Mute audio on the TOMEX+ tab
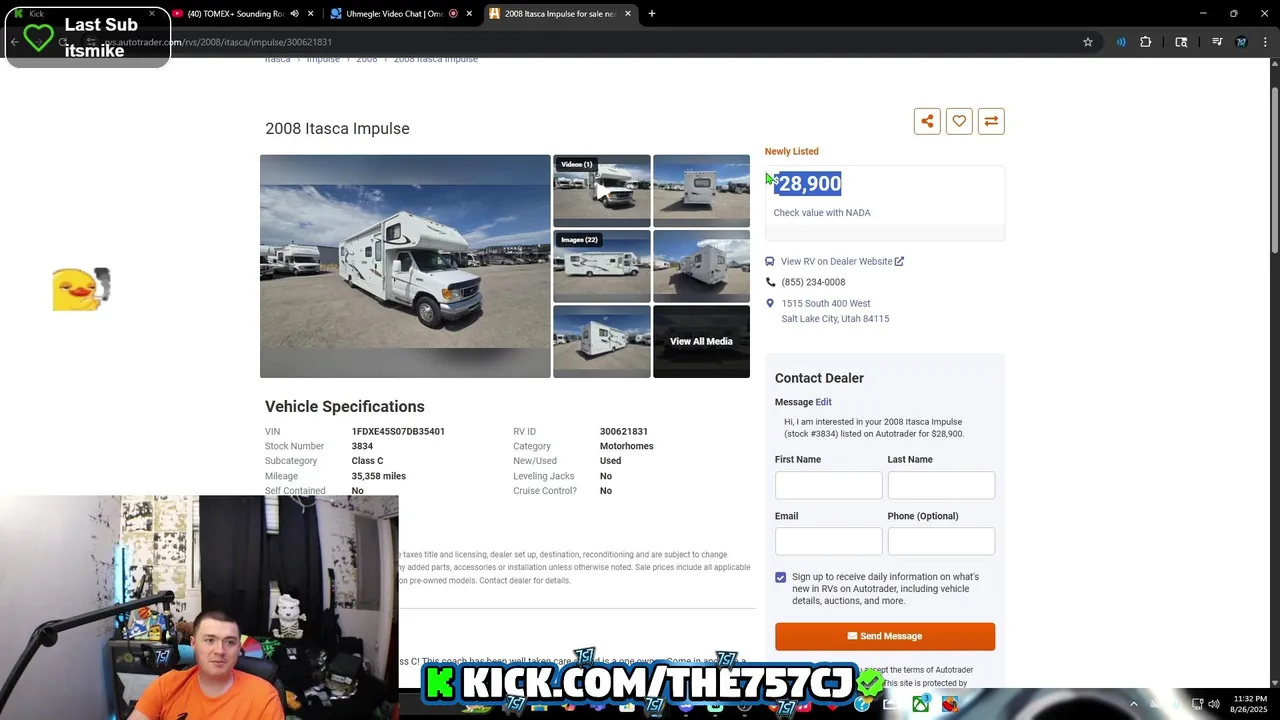 point(294,14)
